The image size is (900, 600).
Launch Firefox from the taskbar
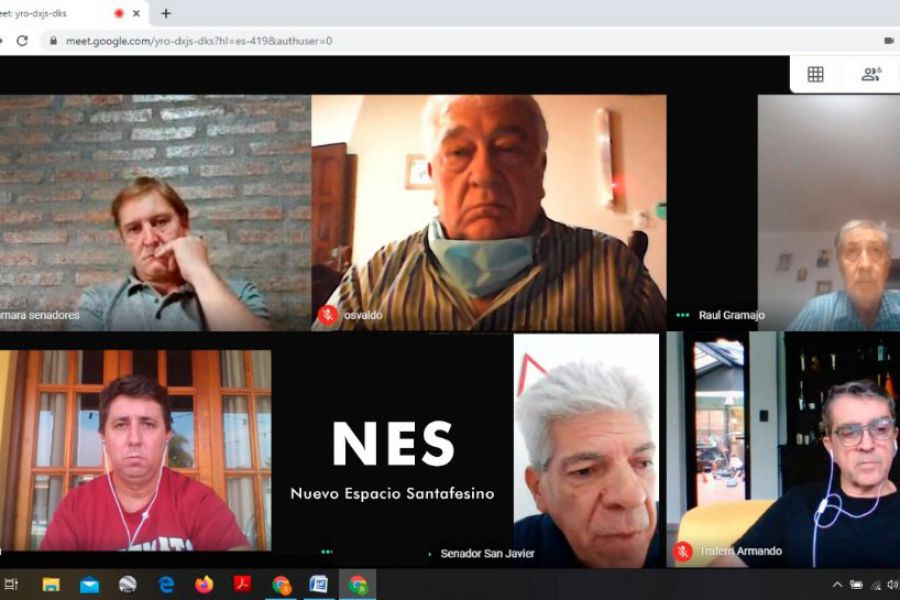pos(204,585)
